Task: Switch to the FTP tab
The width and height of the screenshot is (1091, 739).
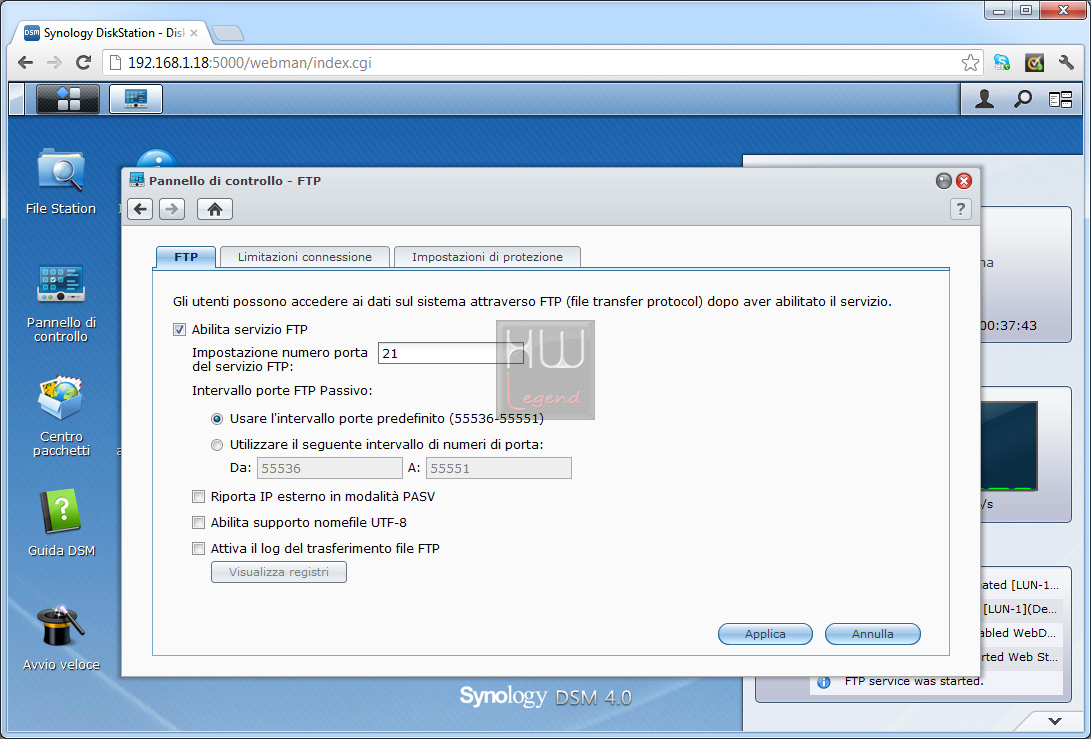Action: point(186,257)
